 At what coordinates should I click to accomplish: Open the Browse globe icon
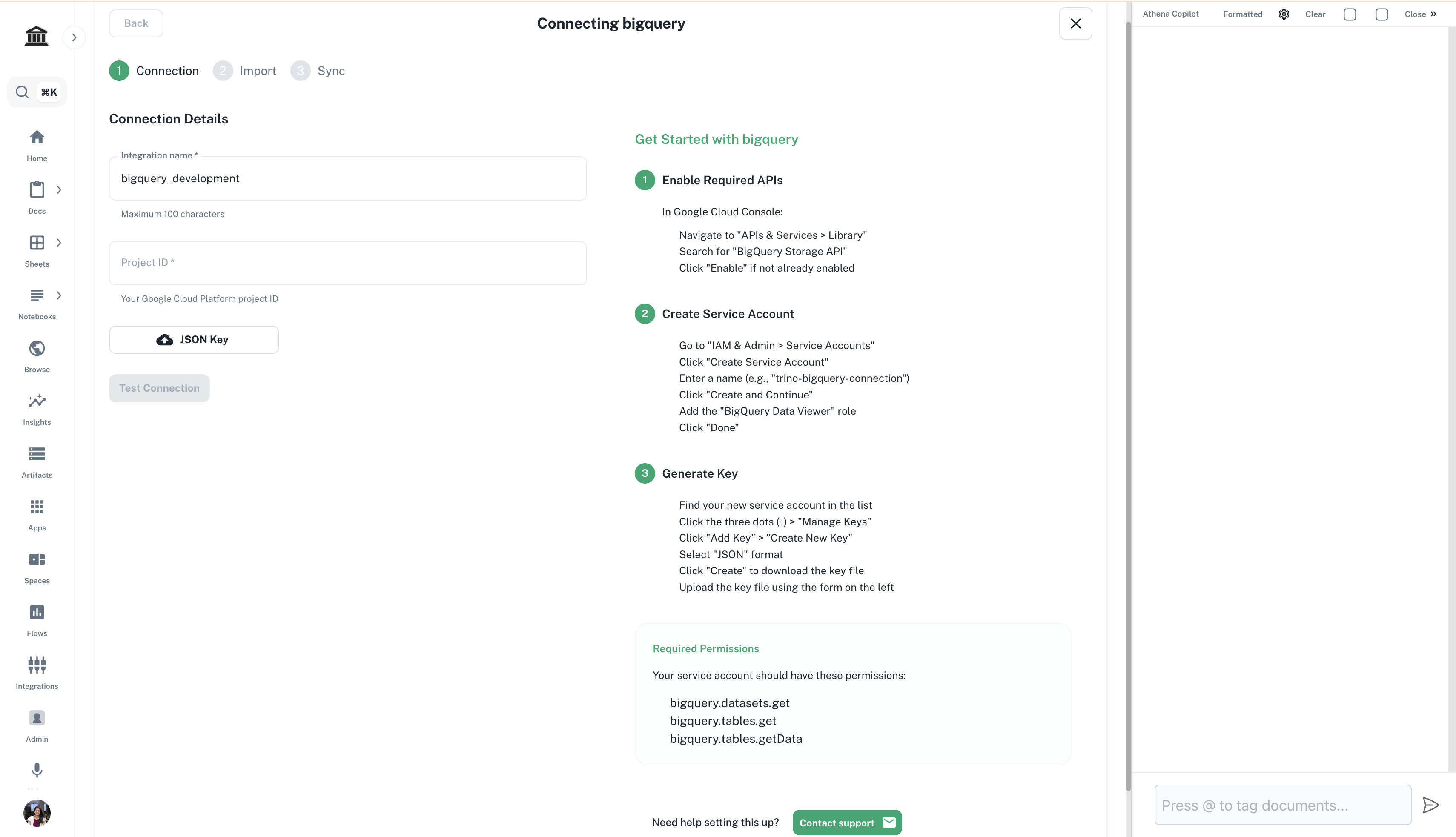pyautogui.click(x=37, y=348)
